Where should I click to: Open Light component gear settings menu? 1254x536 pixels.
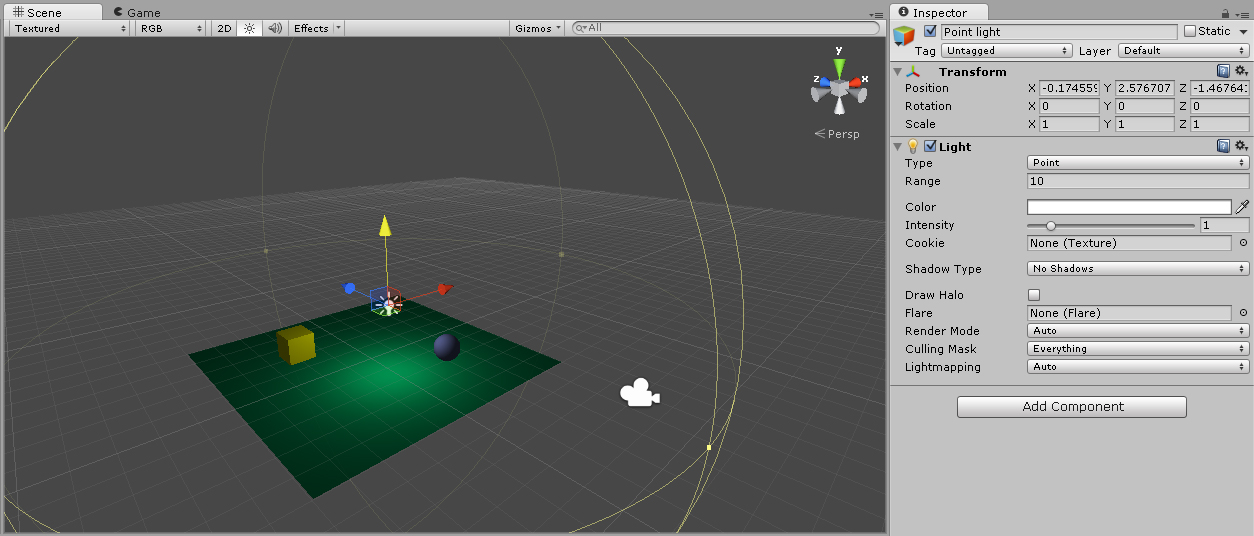[x=1241, y=146]
